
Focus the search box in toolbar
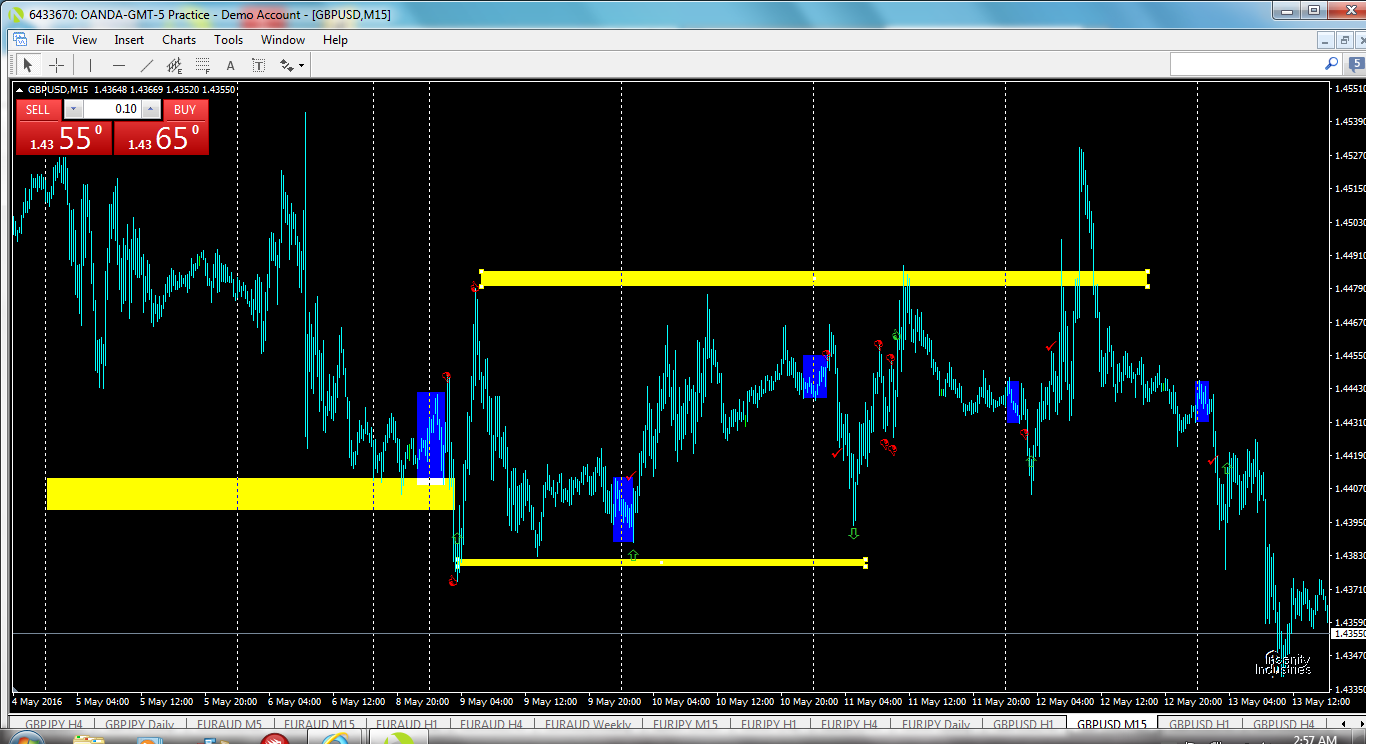pos(1246,64)
